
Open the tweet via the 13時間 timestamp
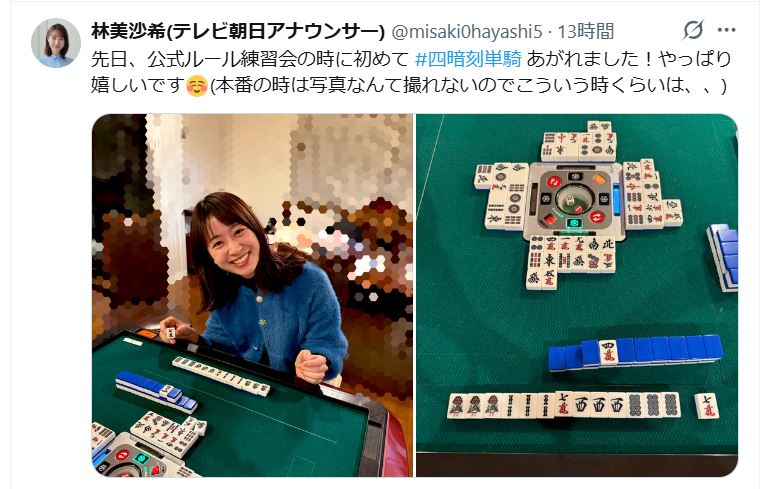tap(585, 32)
